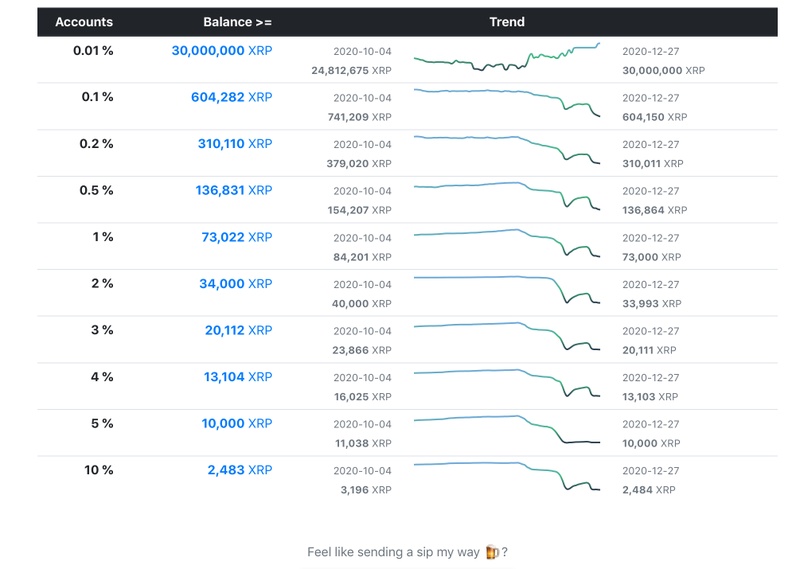Screen dimensions: 800x569
Task: Click the Trend column header
Action: click(507, 22)
